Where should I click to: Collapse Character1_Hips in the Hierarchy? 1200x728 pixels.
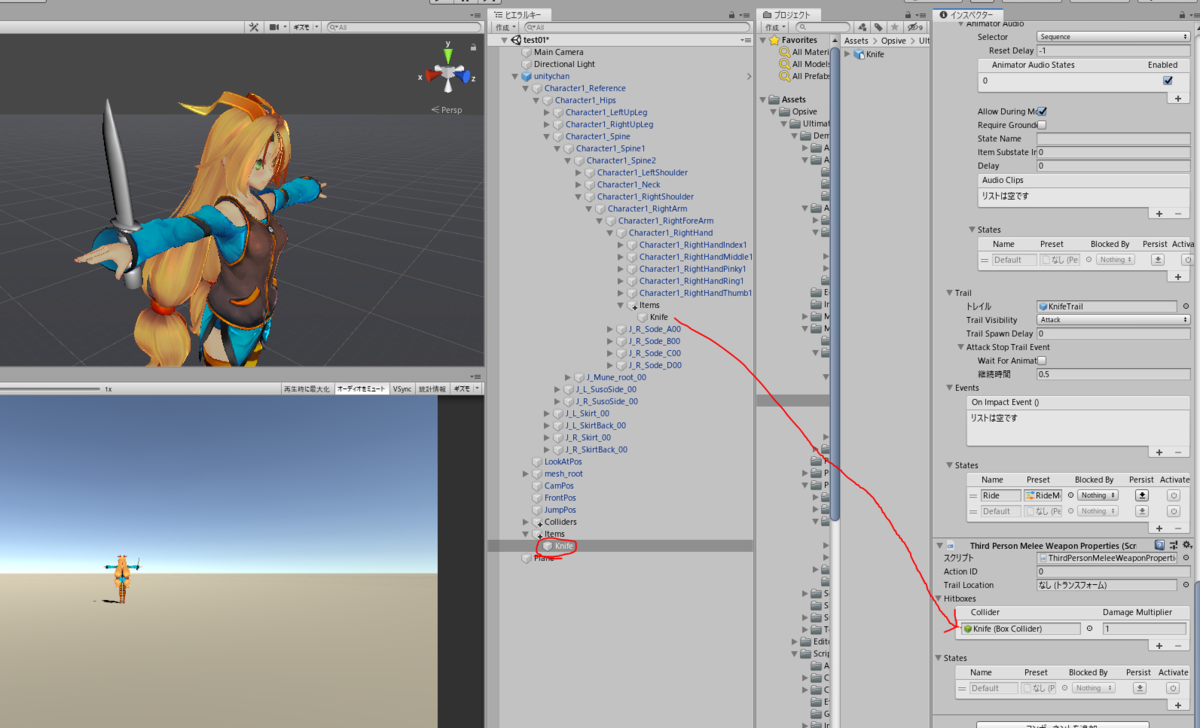point(537,100)
